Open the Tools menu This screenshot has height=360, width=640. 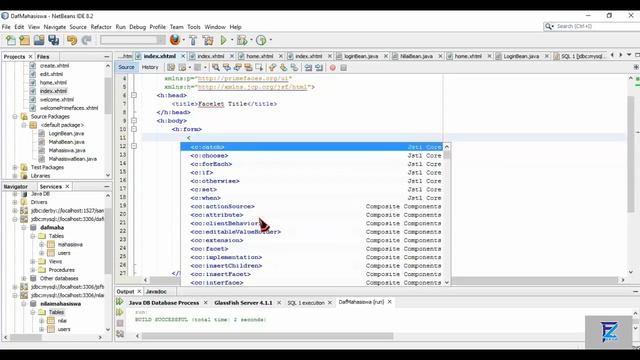tap(194, 27)
